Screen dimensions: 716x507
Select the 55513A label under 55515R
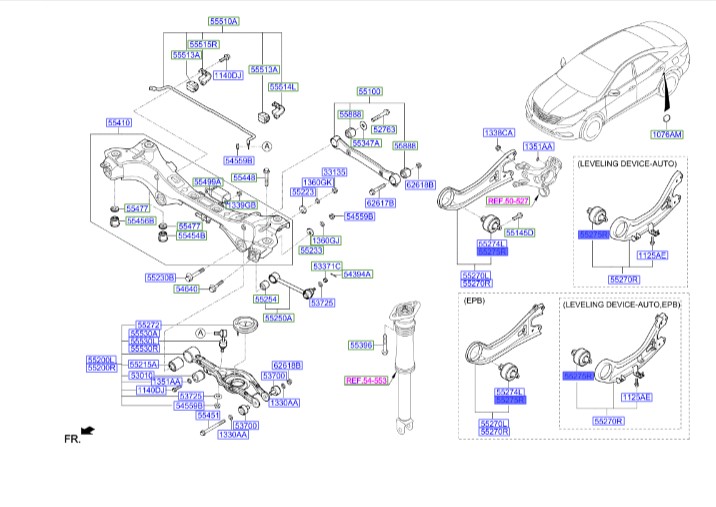(x=187, y=55)
